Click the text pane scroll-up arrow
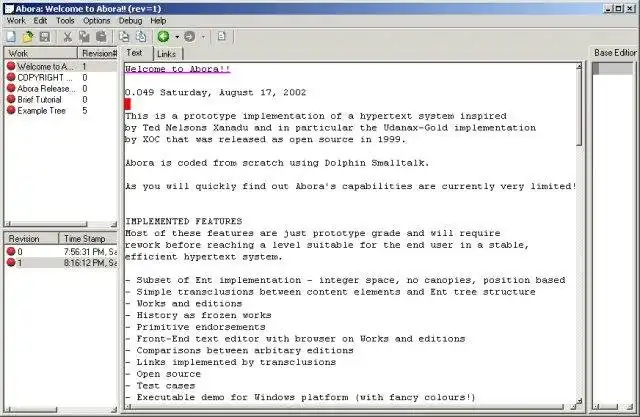Viewport: 640px width, 417px height. [x=579, y=67]
